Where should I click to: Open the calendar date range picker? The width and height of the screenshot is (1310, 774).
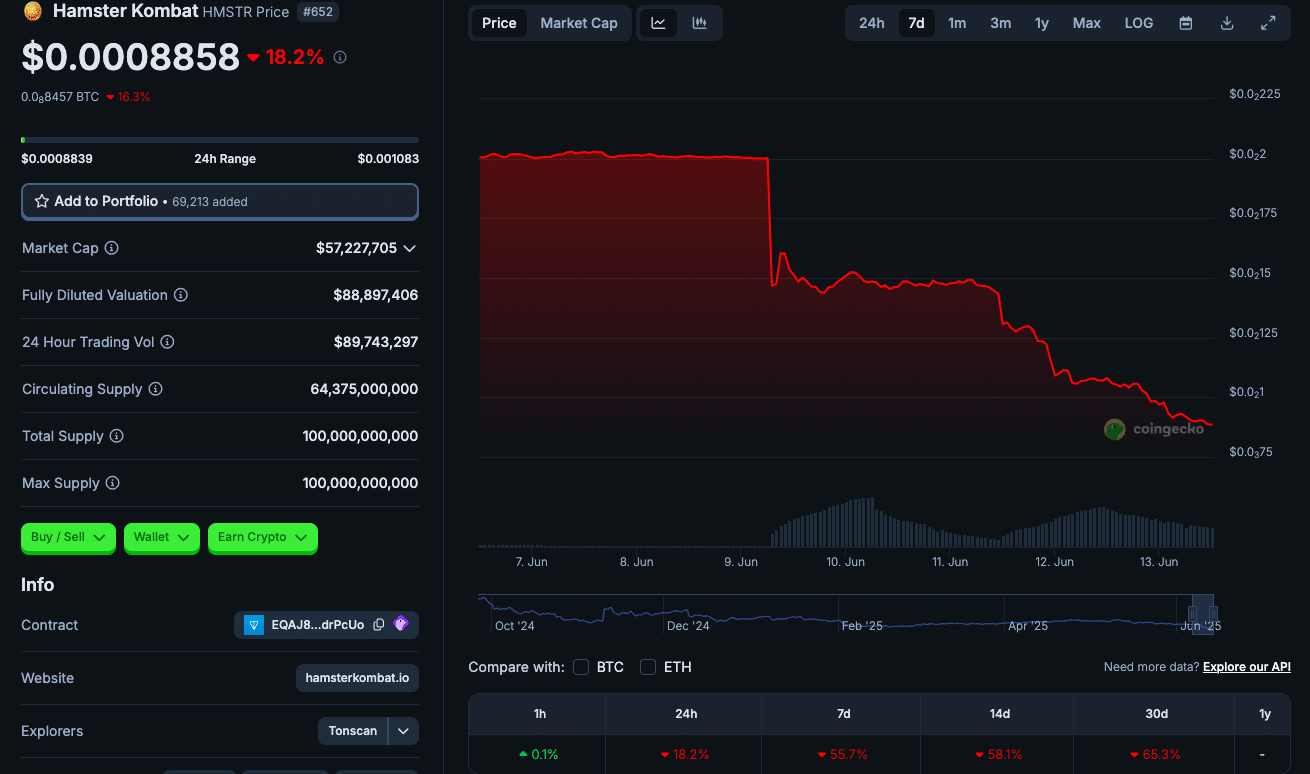(x=1186, y=23)
